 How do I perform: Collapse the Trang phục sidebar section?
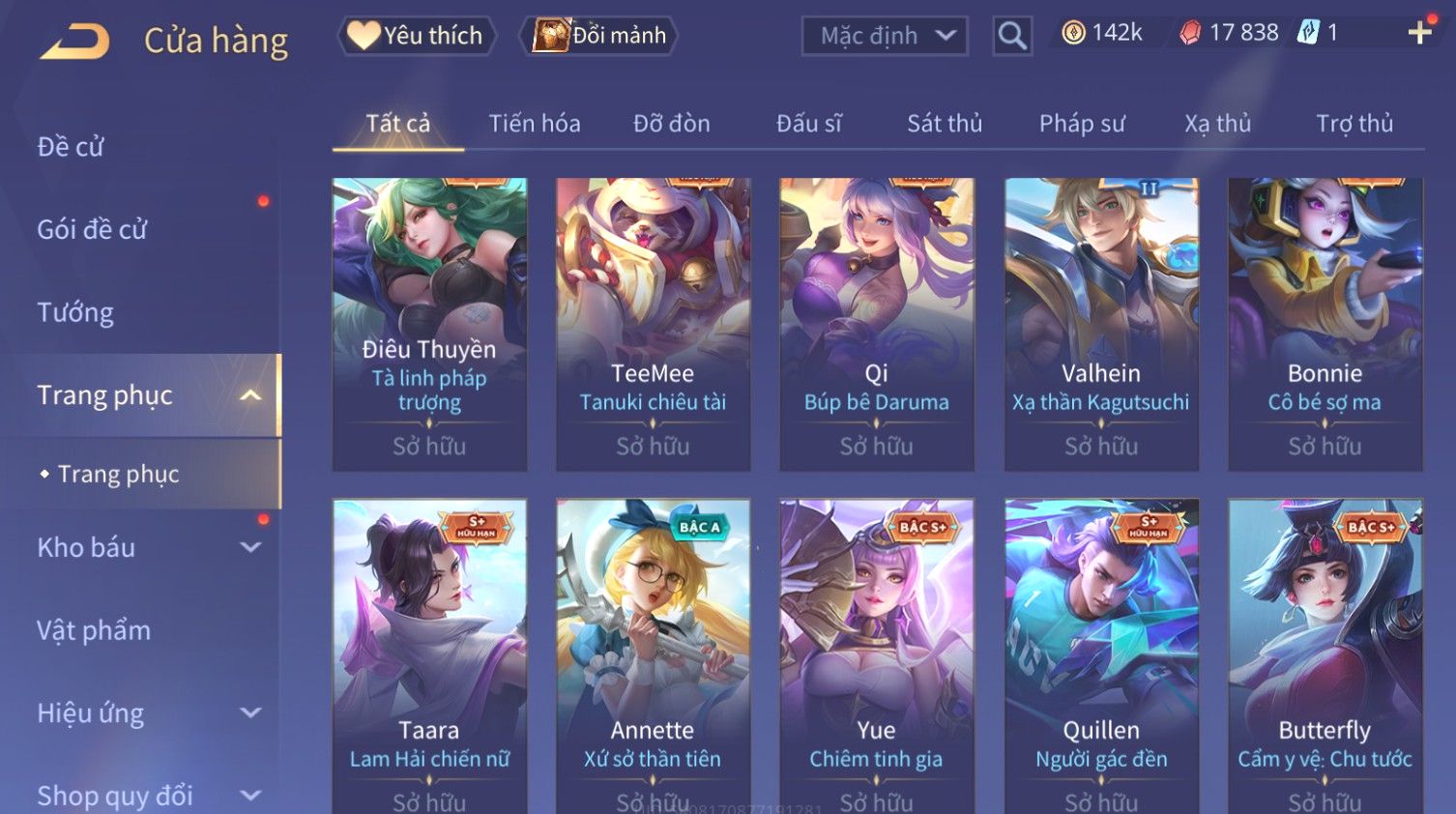click(x=250, y=395)
